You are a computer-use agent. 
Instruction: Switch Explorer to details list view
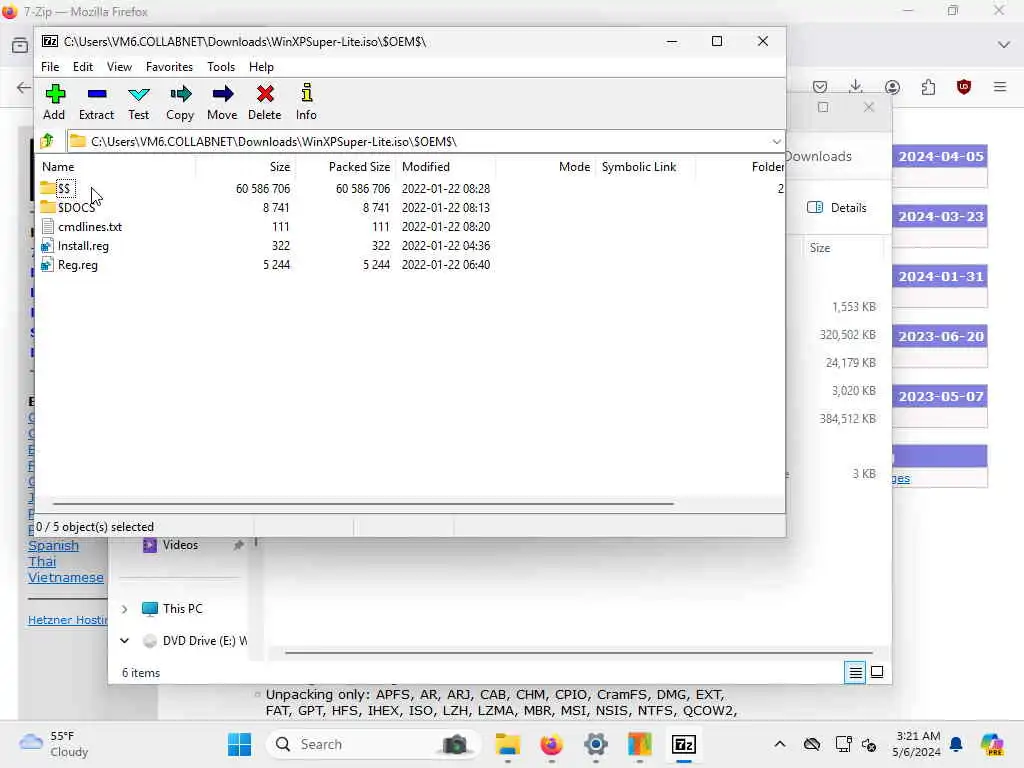coord(855,672)
